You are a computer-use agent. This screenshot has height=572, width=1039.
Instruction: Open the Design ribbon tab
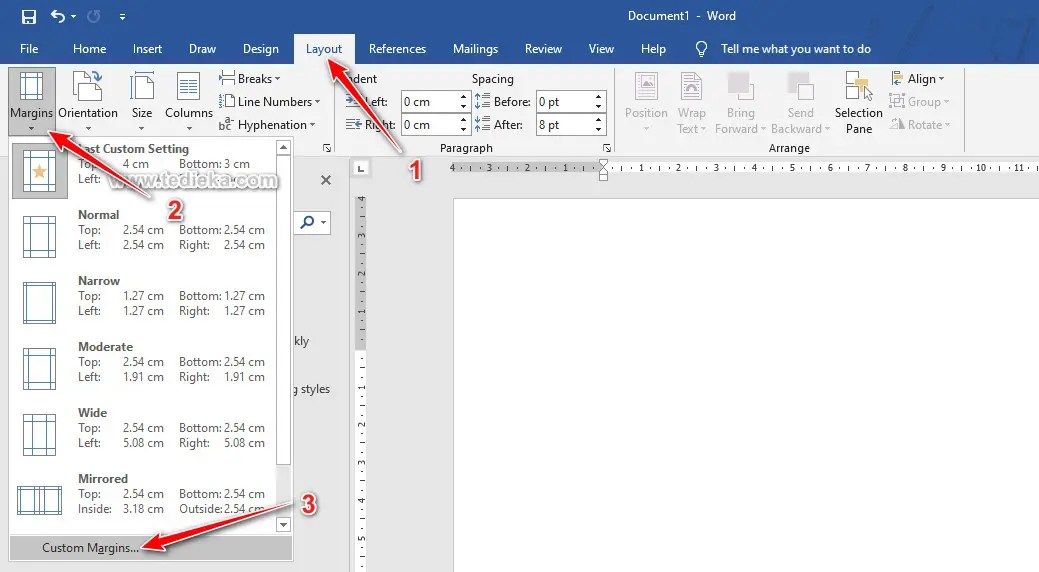coord(260,49)
